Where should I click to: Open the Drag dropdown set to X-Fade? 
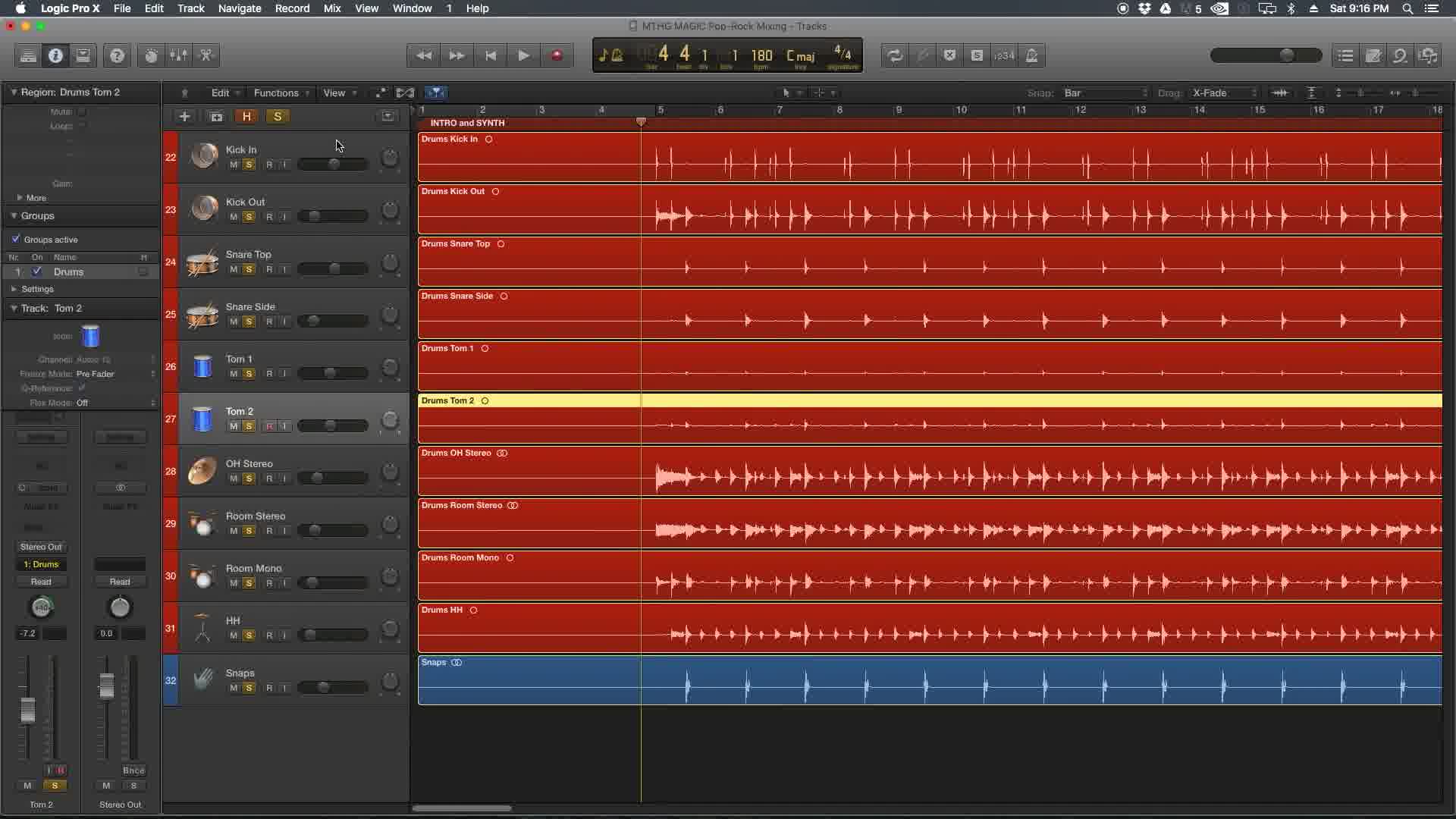(x=1224, y=93)
